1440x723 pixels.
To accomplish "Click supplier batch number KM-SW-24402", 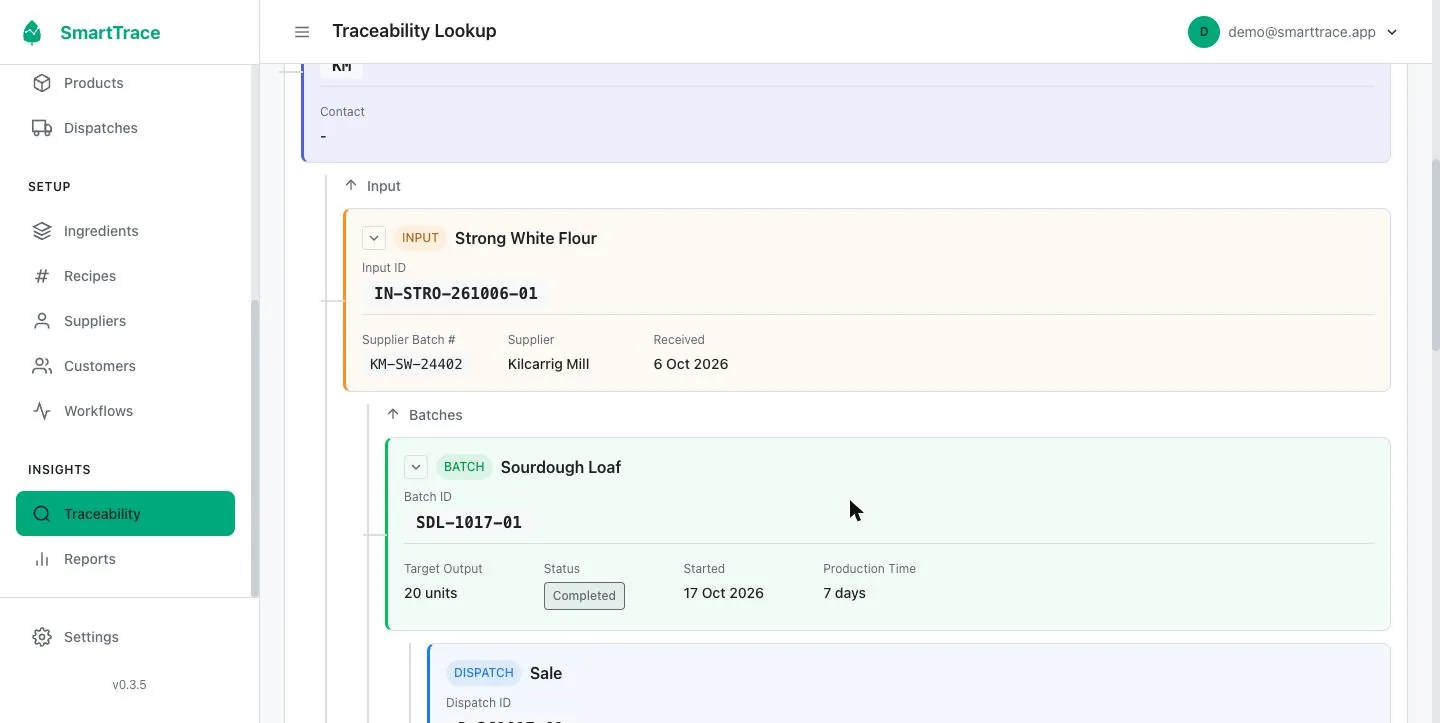I will (x=416, y=364).
